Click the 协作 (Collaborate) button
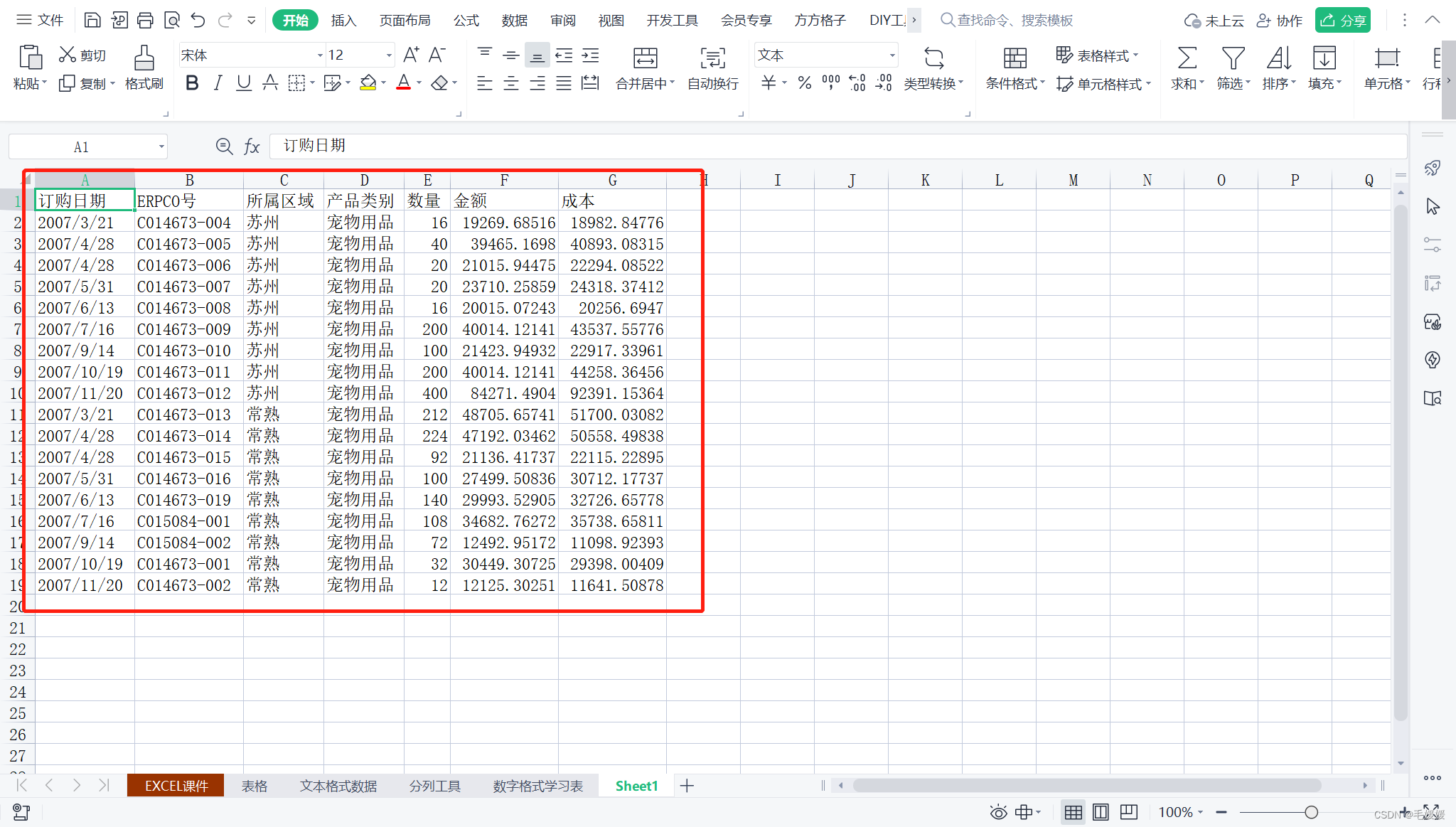This screenshot has width=1456, height=827. point(1280,21)
